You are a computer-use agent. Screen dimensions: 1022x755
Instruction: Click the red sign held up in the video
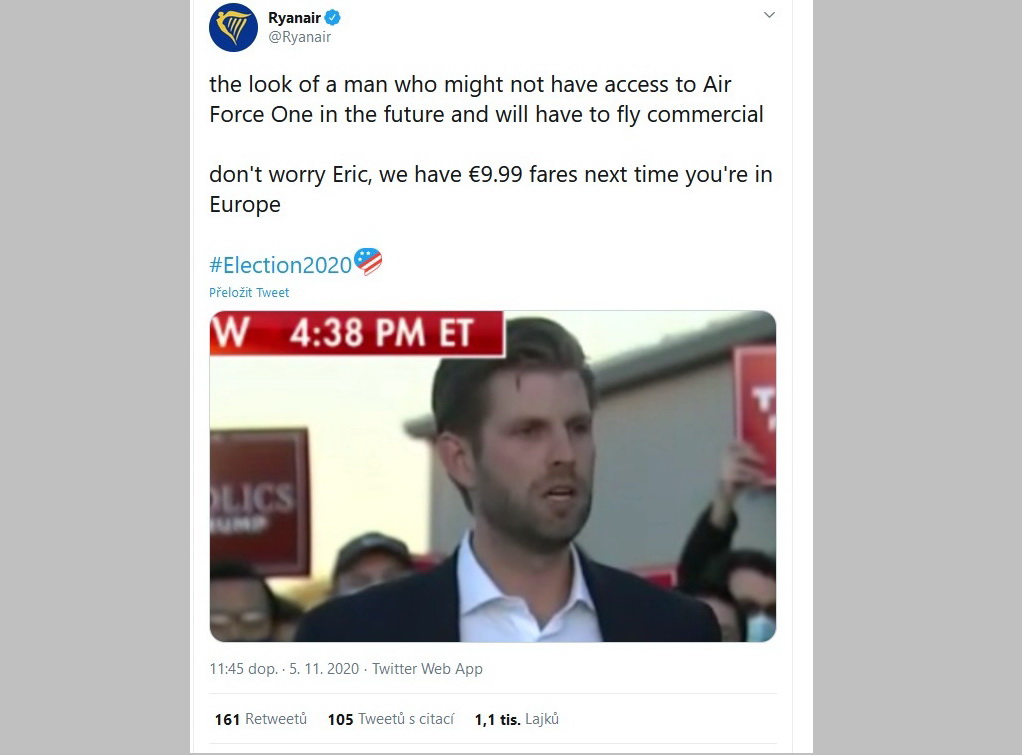tap(755, 411)
